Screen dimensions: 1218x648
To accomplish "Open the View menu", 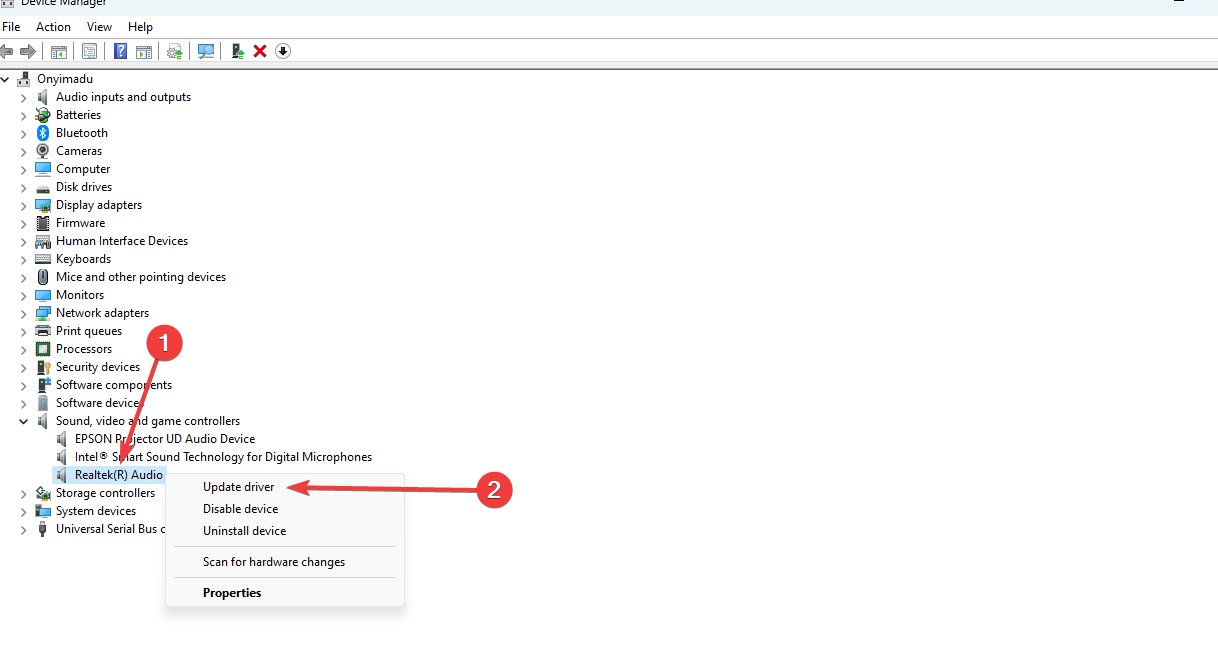I will click(x=99, y=27).
